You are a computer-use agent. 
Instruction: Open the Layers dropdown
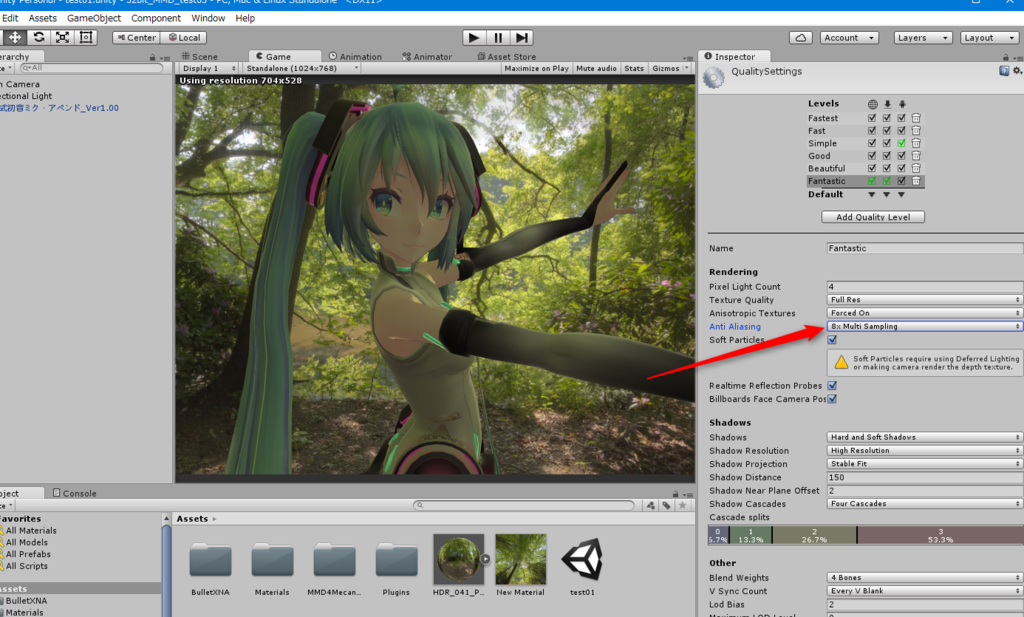[923, 38]
